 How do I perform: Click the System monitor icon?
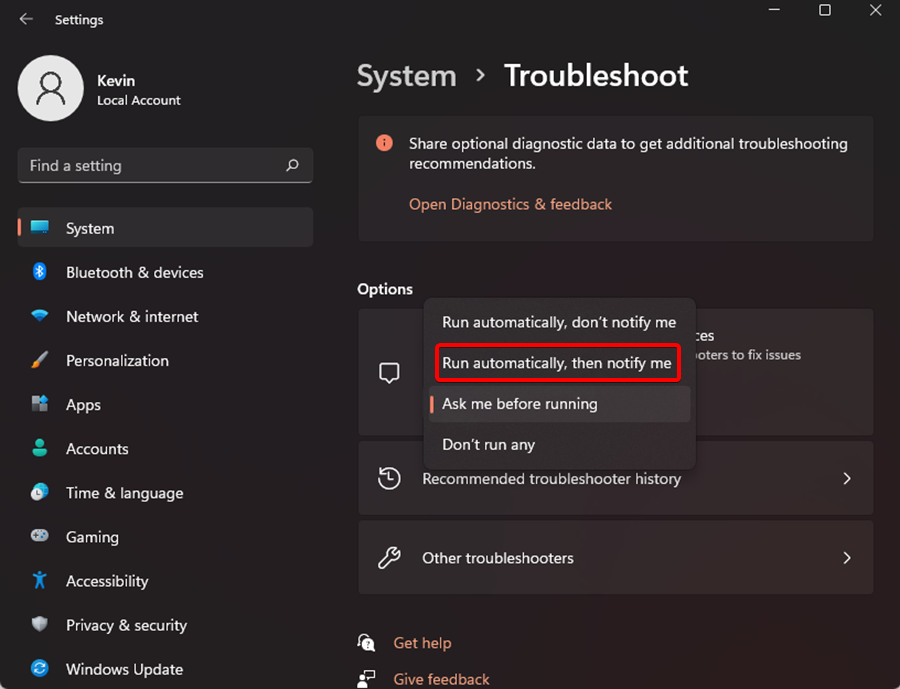tap(40, 227)
